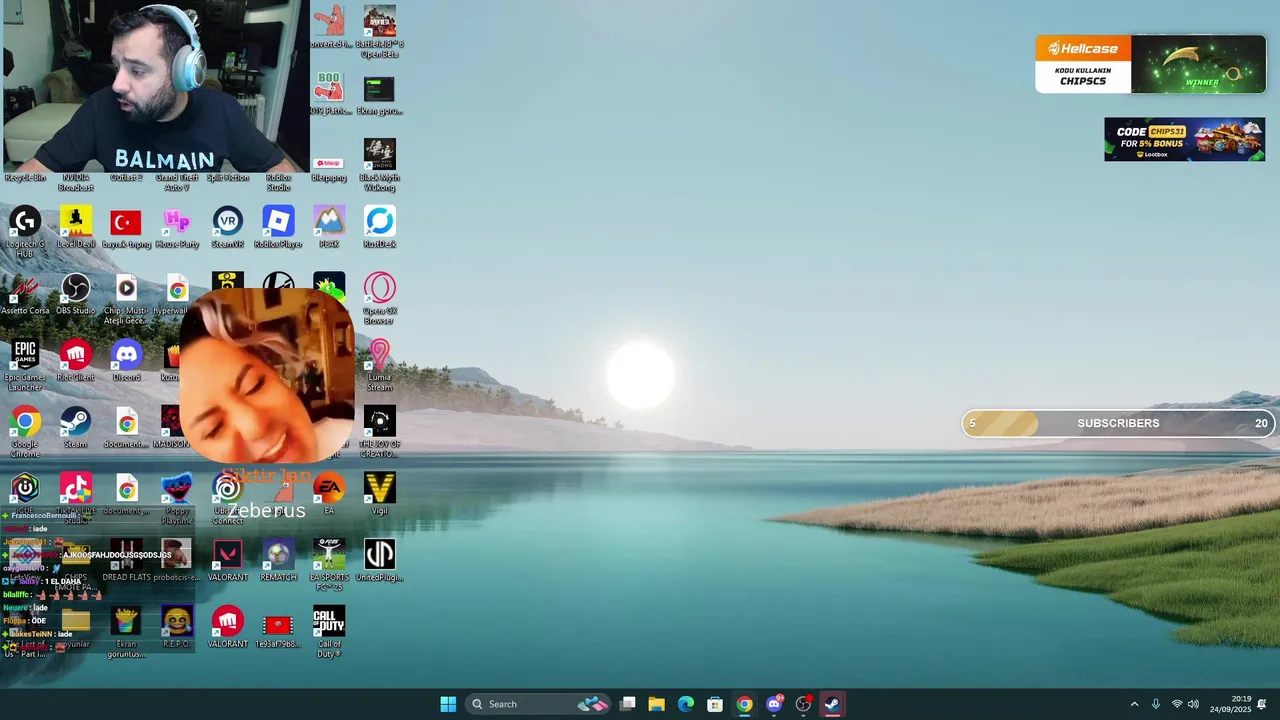Open the volume speaker tray icon
Screen dimensions: 1280x720
pos(1193,704)
